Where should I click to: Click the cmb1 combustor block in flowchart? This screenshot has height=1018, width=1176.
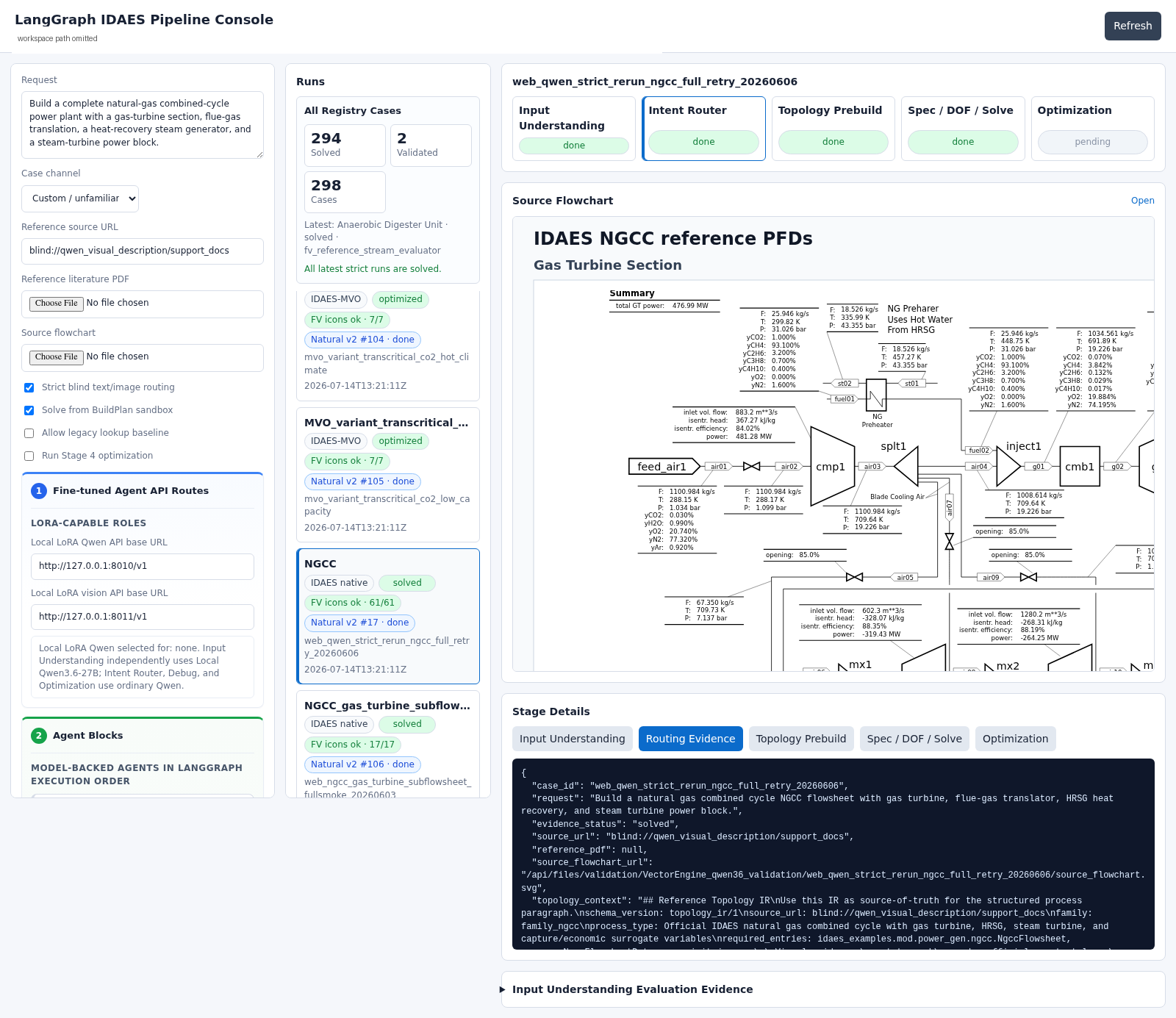(x=1080, y=467)
